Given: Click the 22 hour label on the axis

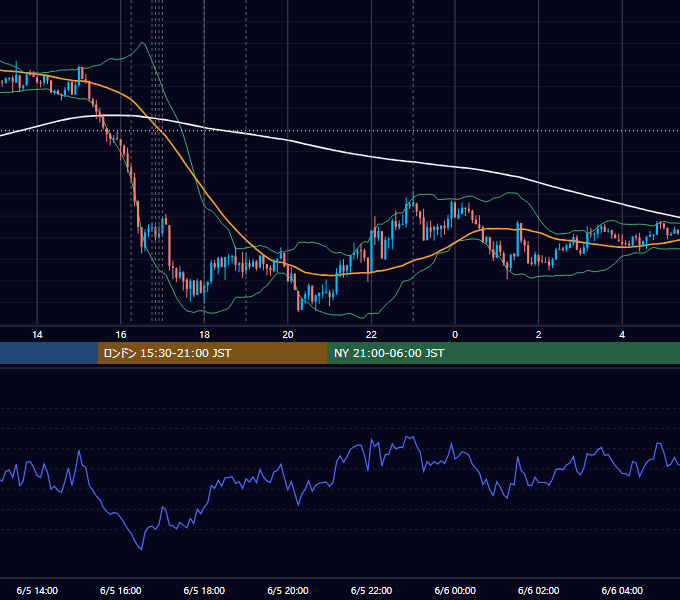Looking at the screenshot, I should (x=371, y=335).
